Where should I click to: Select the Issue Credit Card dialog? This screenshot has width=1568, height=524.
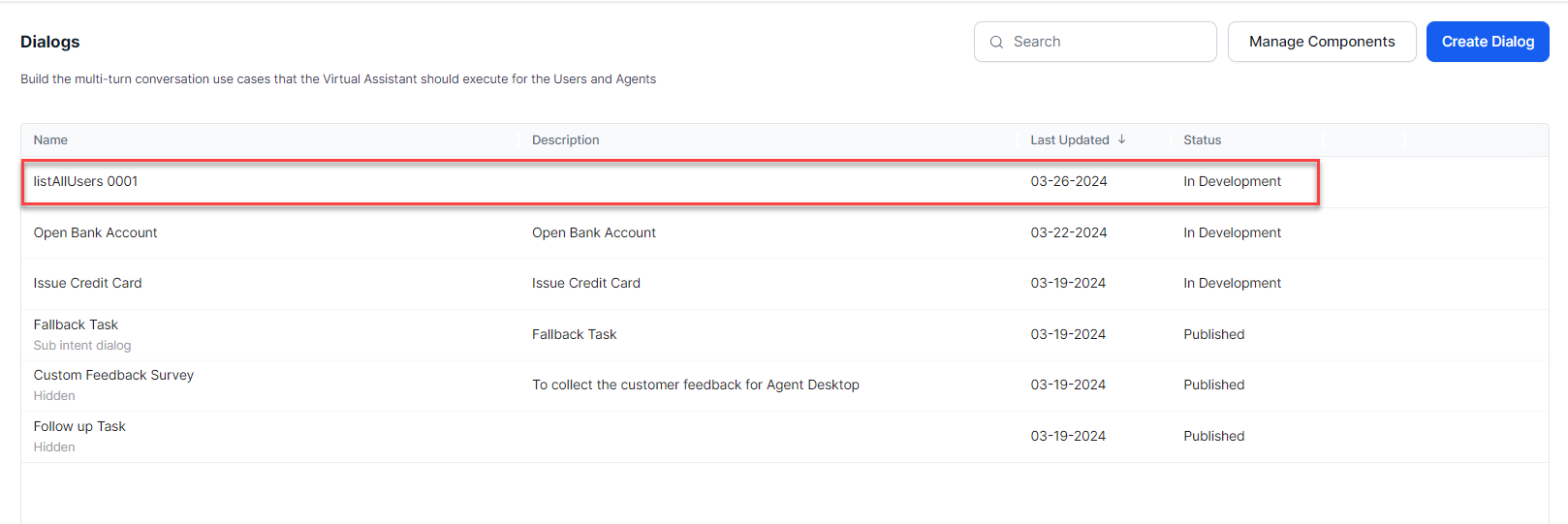click(x=87, y=283)
